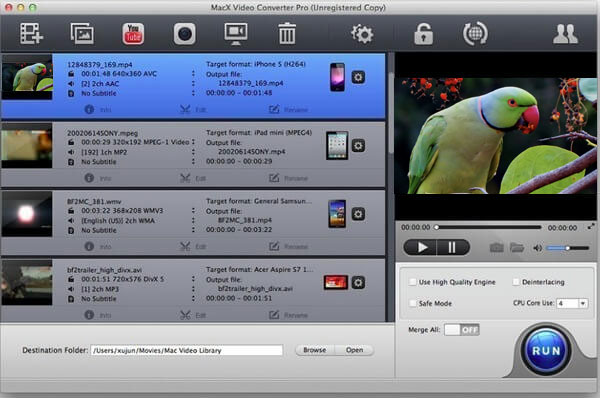Edit the bf2trailer_high_divx.avi video

coord(193,315)
